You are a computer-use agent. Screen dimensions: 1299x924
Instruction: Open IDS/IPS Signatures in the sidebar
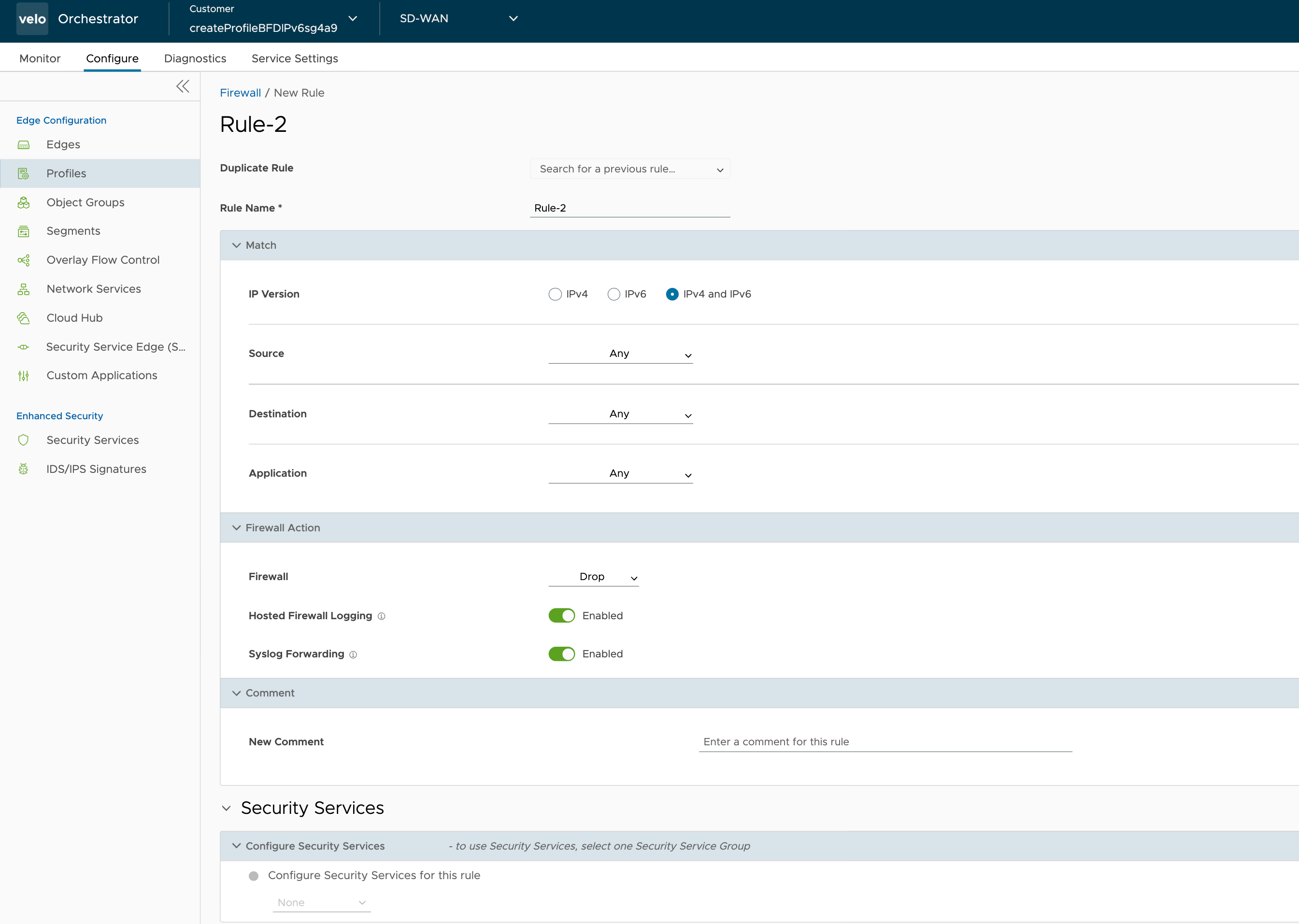[100, 469]
